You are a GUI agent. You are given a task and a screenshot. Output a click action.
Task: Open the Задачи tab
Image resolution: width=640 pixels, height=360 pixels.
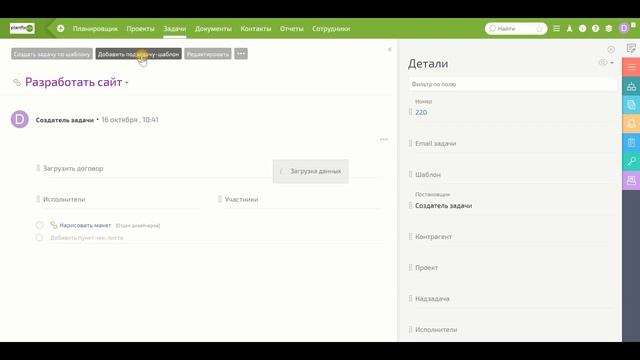pyautogui.click(x=175, y=29)
